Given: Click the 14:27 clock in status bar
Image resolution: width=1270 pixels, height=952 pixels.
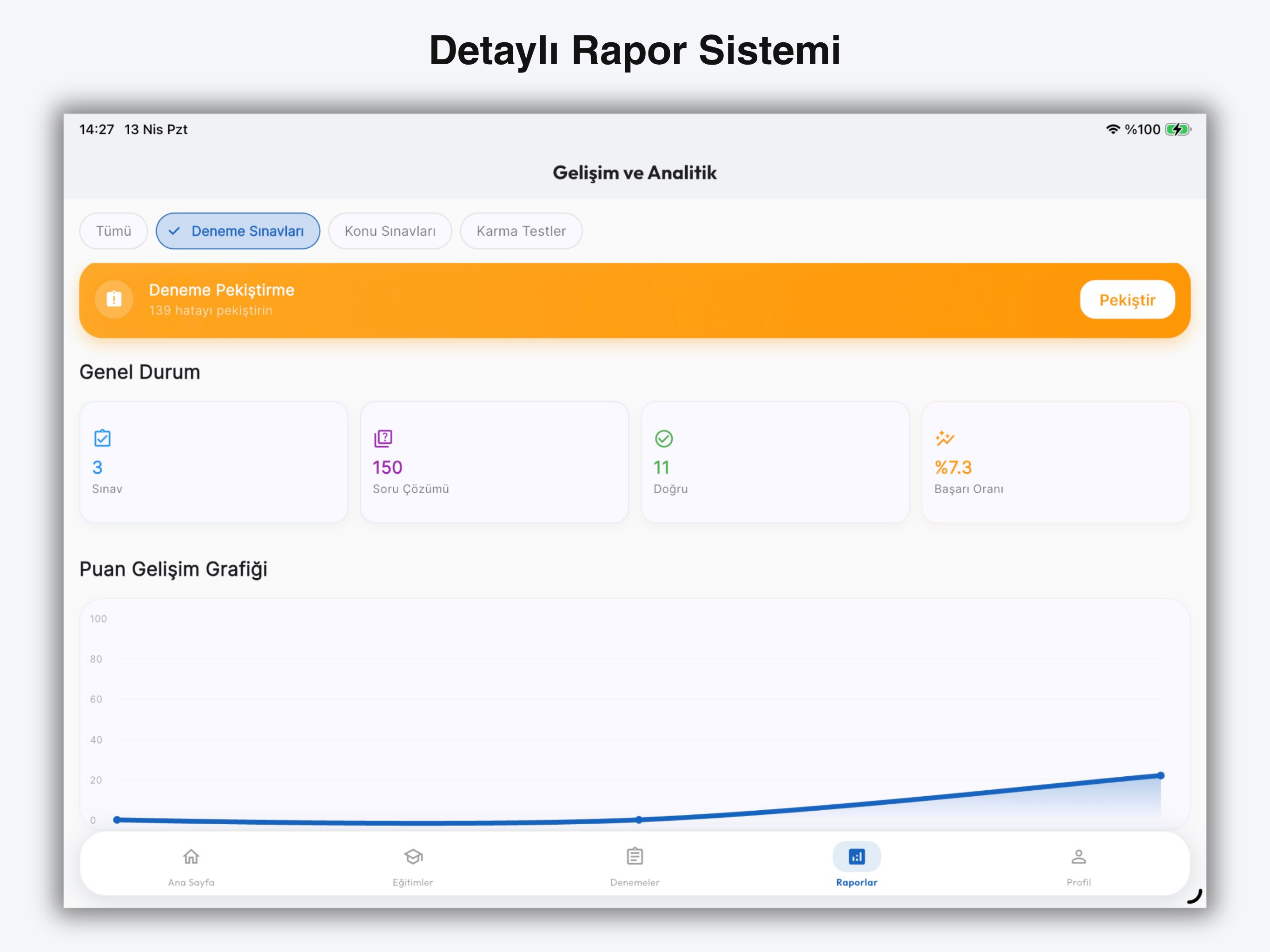Looking at the screenshot, I should point(96,129).
